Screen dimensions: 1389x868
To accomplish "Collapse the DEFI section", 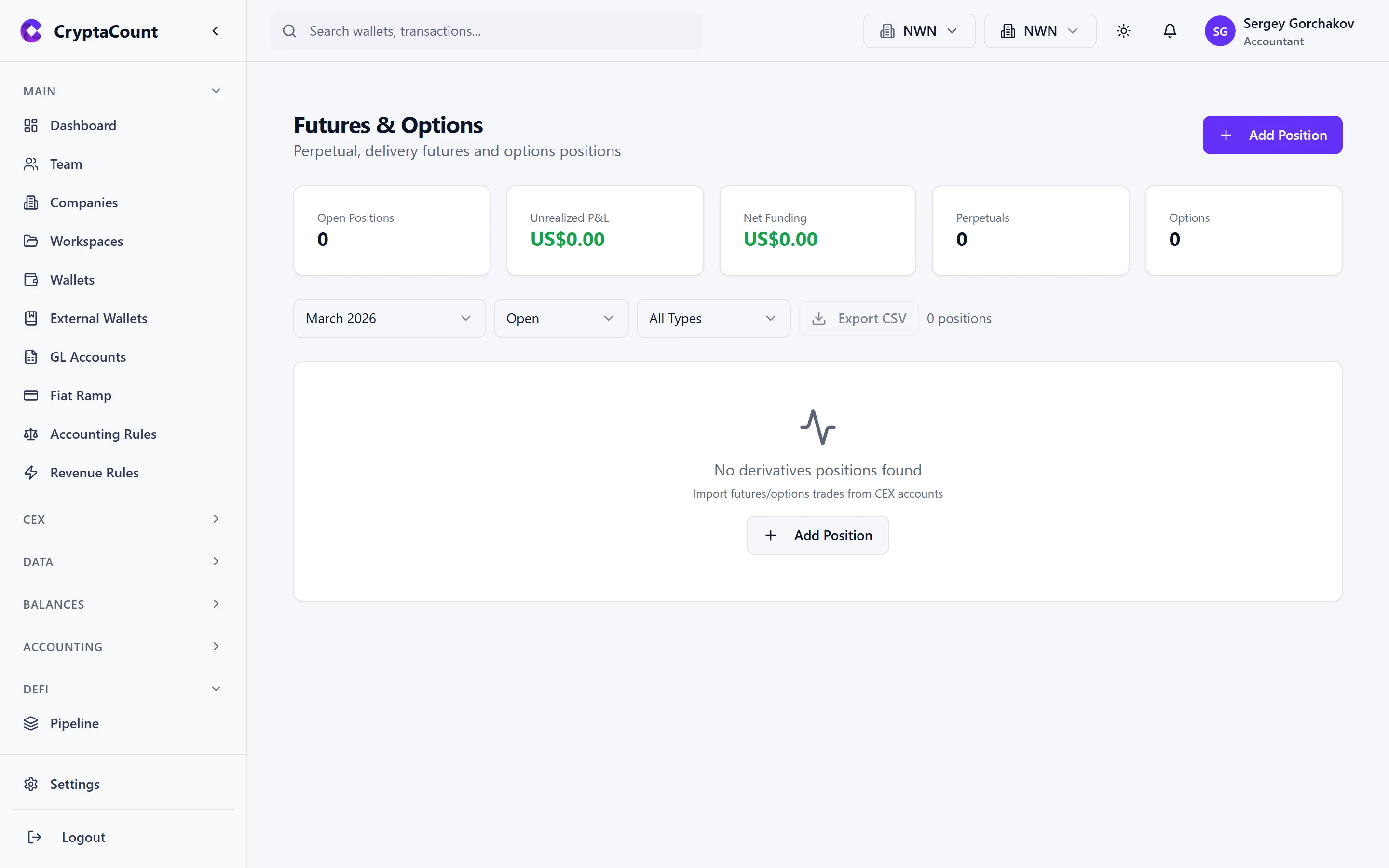I will (216, 689).
